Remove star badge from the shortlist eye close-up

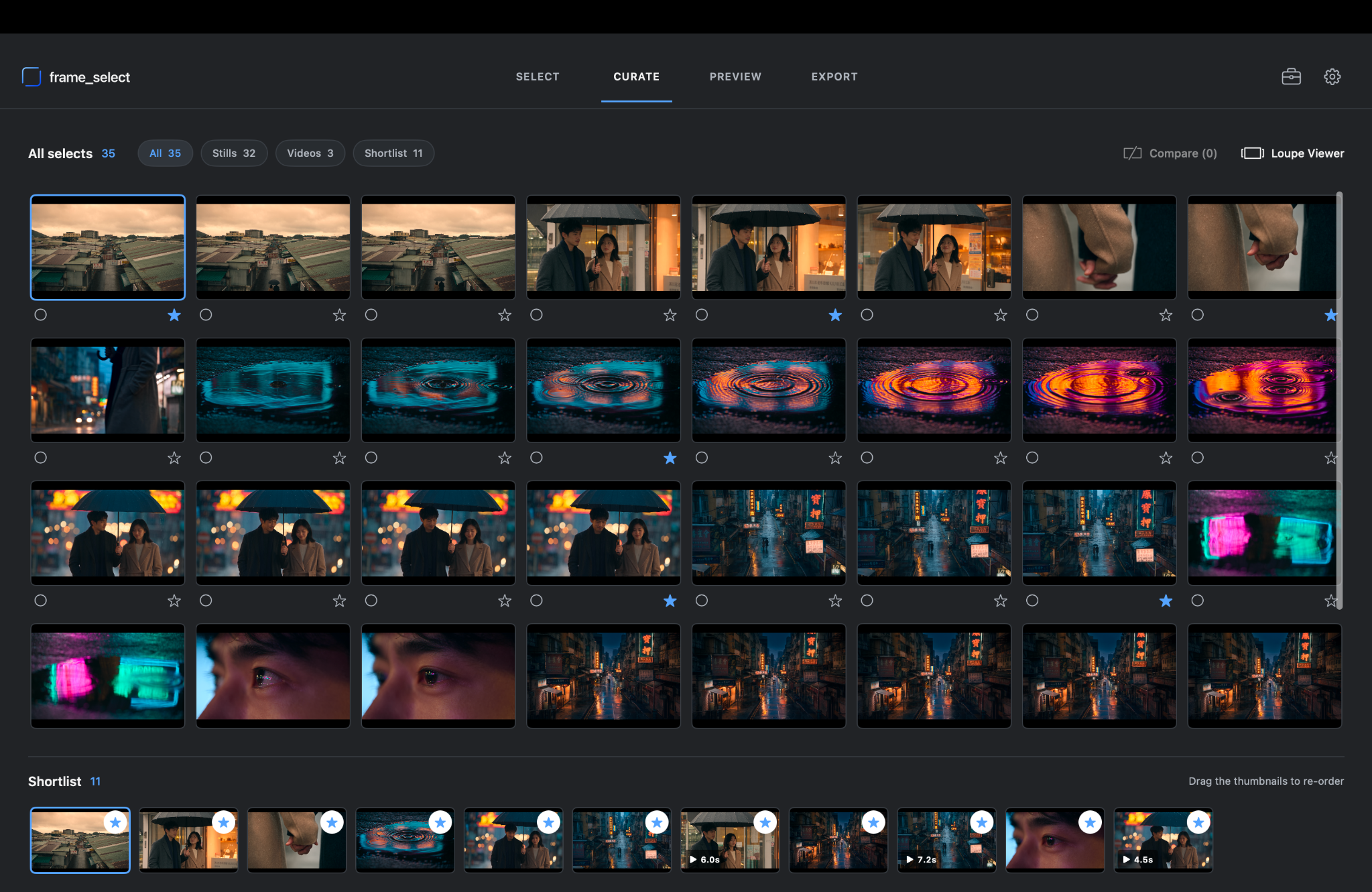[1090, 822]
